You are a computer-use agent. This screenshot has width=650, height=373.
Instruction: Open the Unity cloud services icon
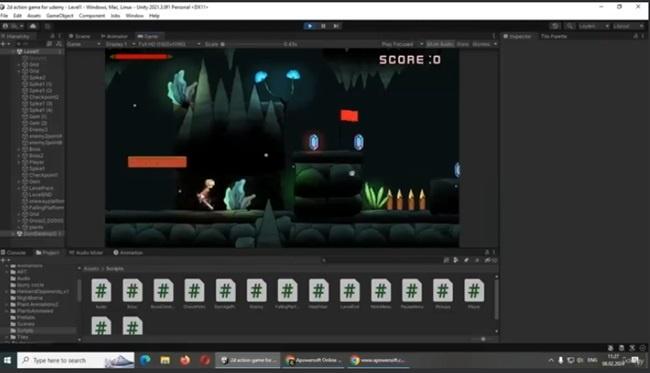33,26
